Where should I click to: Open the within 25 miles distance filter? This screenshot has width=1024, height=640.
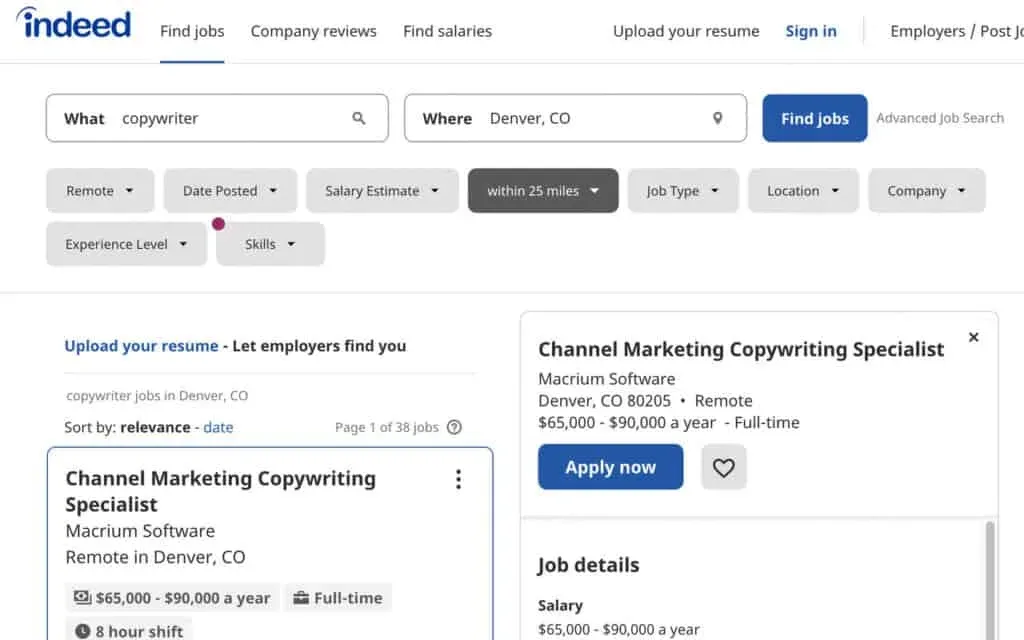point(543,191)
